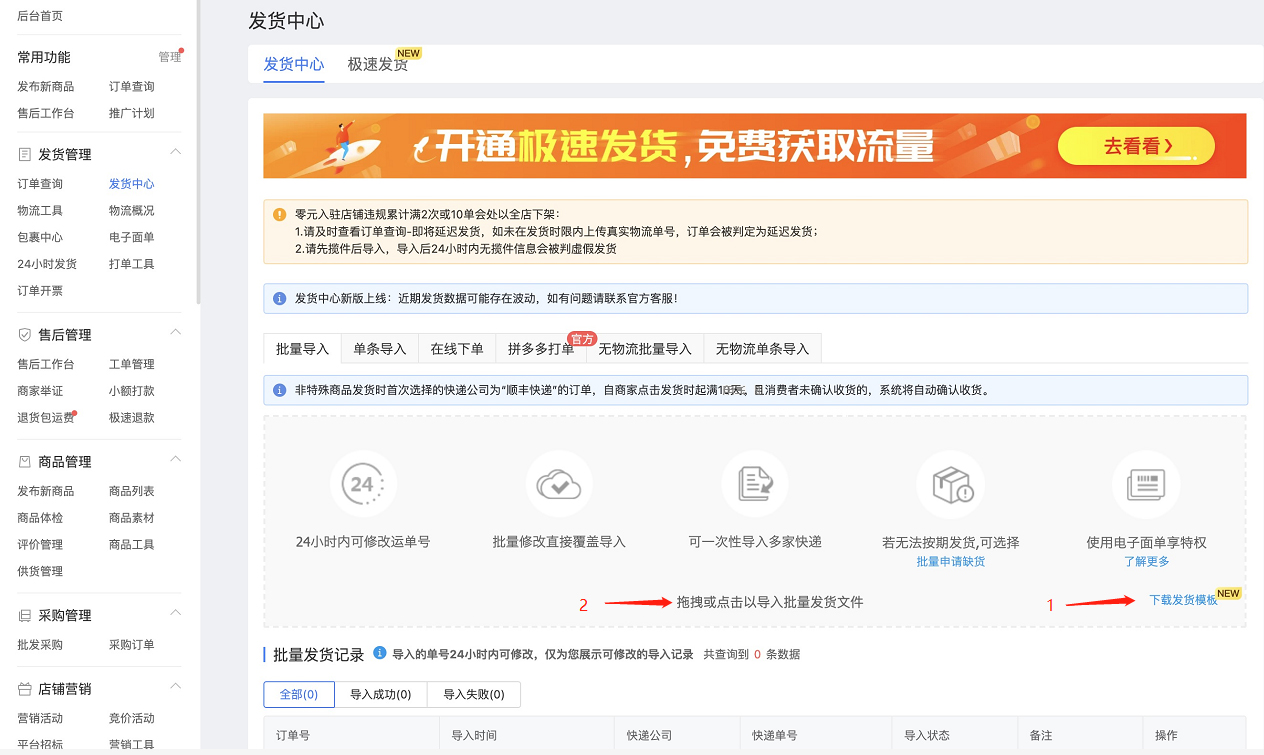Select the 导入成功 filter tab
The image size is (1264, 755).
click(x=382, y=694)
